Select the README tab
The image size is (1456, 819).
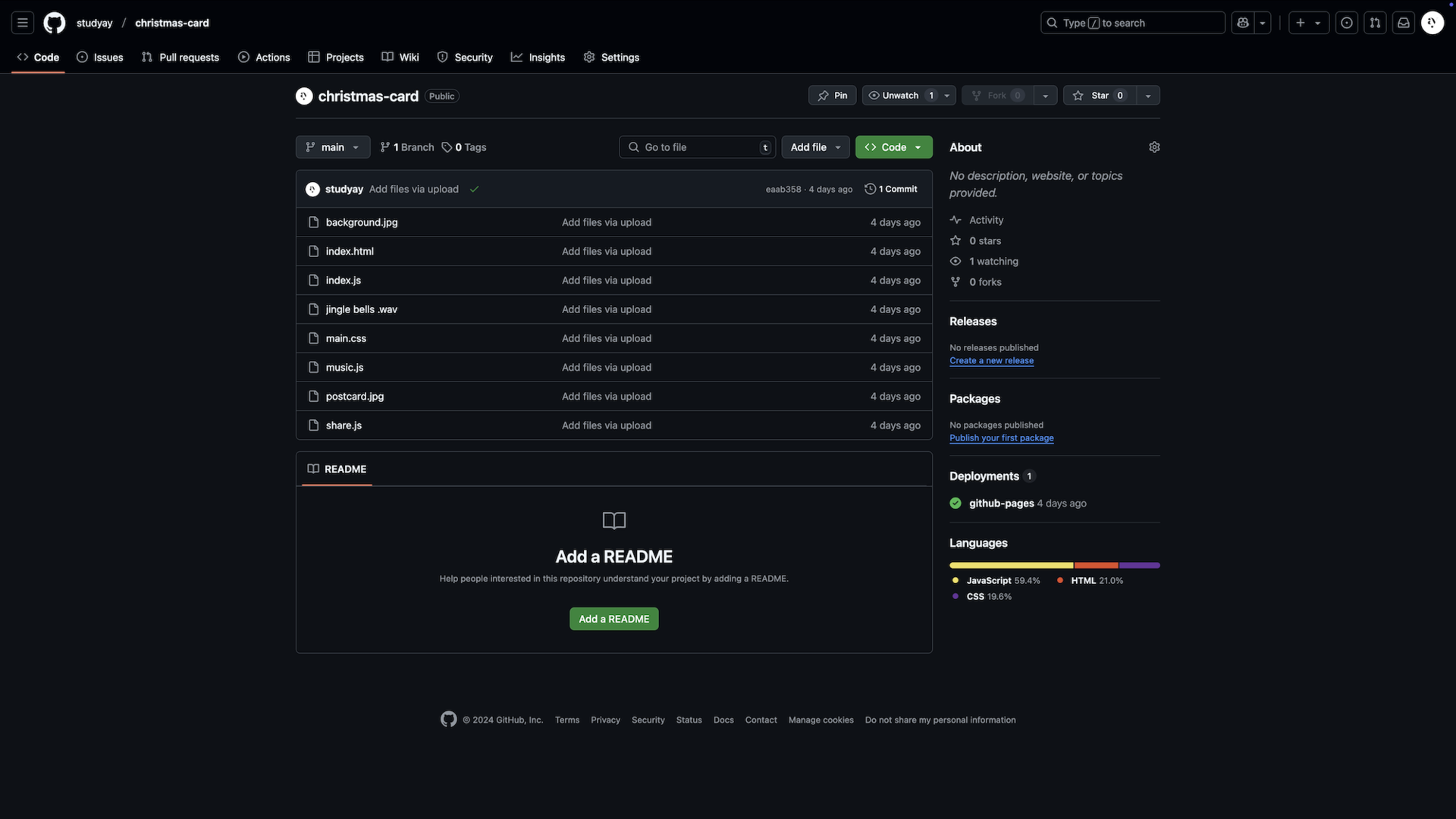pyautogui.click(x=337, y=469)
